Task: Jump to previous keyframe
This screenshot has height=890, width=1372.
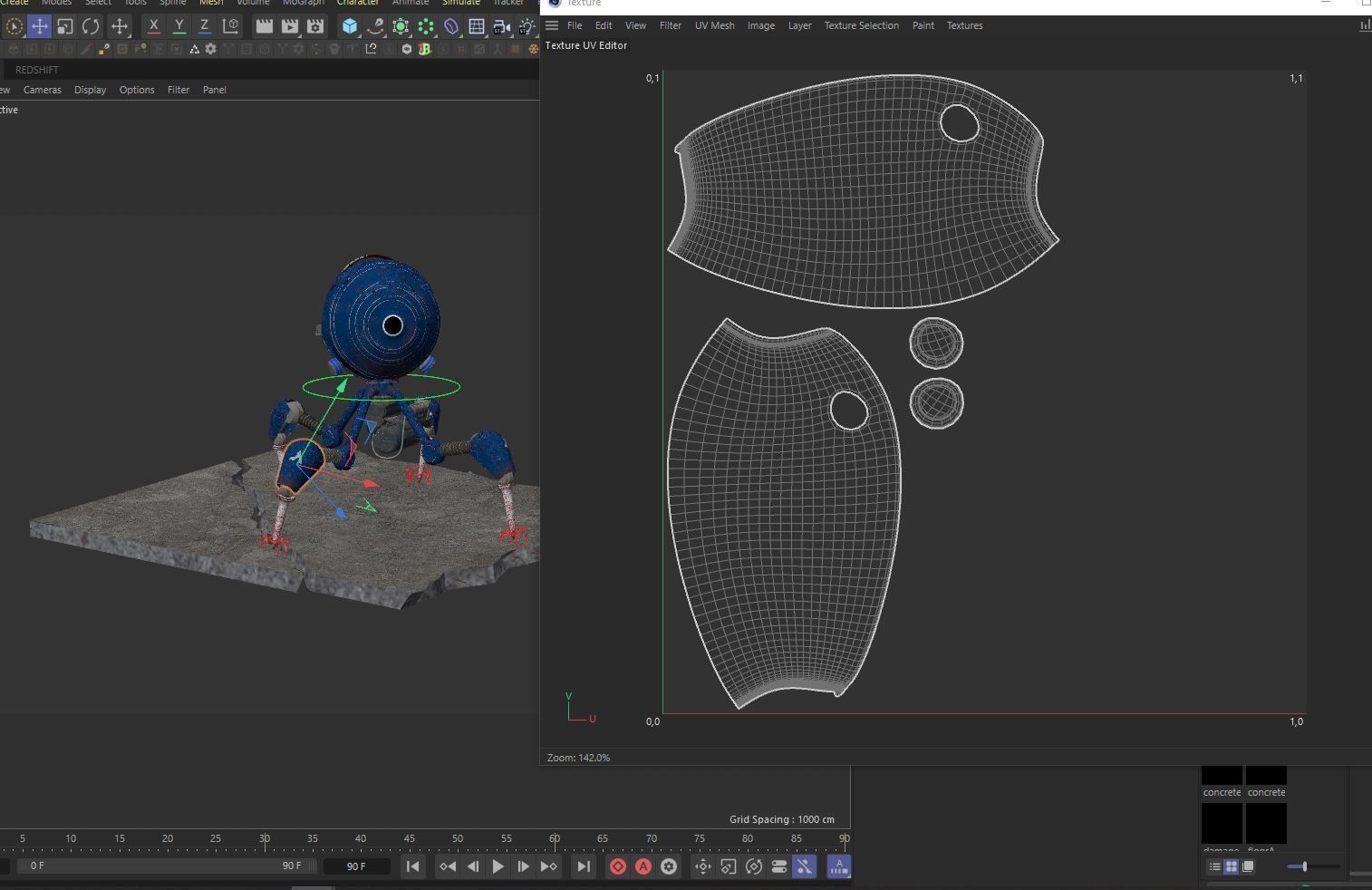Action: (x=448, y=866)
